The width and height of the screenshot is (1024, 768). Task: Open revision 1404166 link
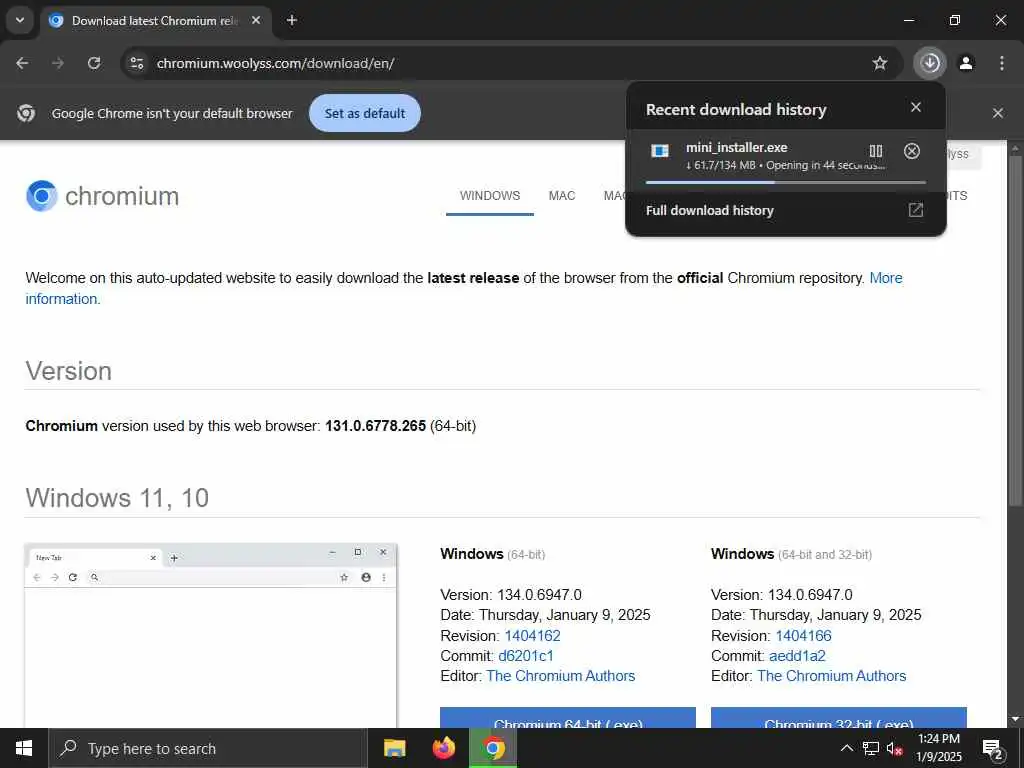[803, 635]
